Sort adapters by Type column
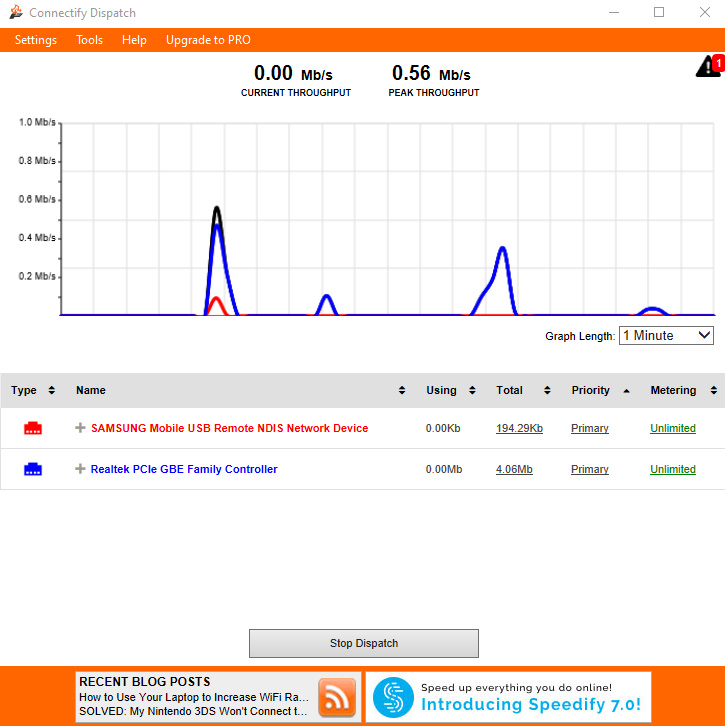Screen dimensions: 725x726 (x=51, y=390)
